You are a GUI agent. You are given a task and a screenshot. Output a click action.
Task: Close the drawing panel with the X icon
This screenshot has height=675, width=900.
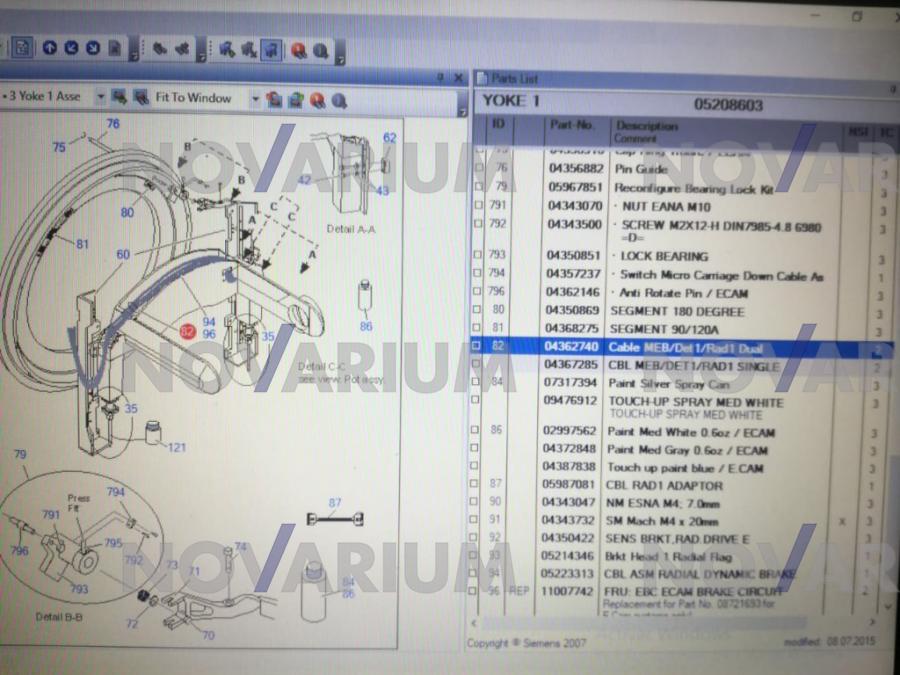pos(459,78)
